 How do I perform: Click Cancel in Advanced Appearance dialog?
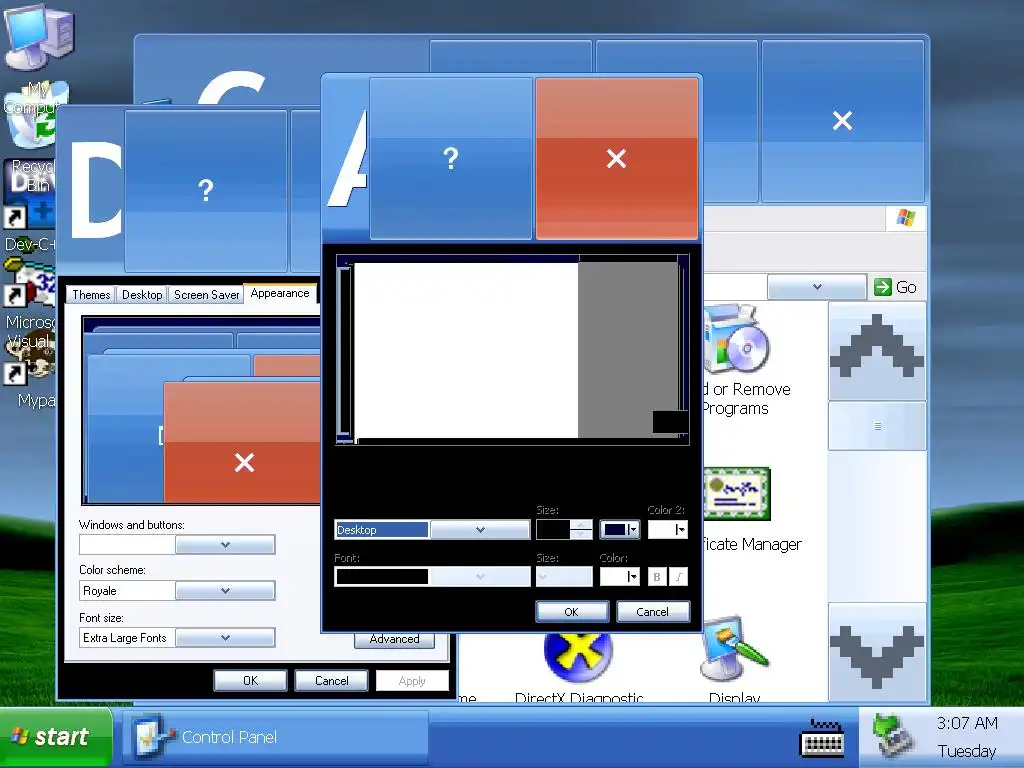point(652,612)
